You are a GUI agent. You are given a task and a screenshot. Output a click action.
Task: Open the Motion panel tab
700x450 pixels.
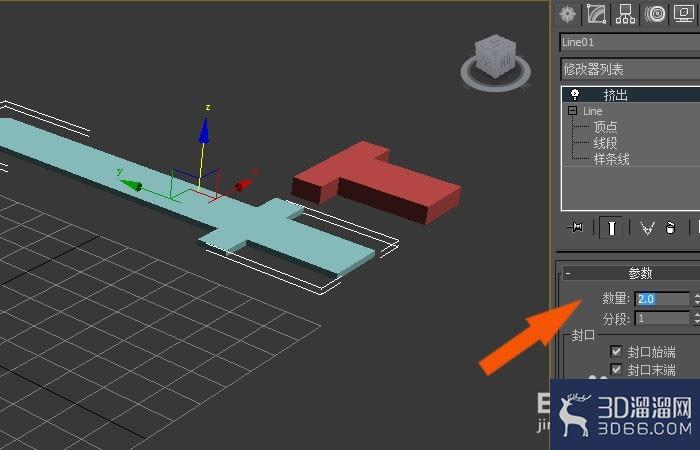(x=654, y=14)
